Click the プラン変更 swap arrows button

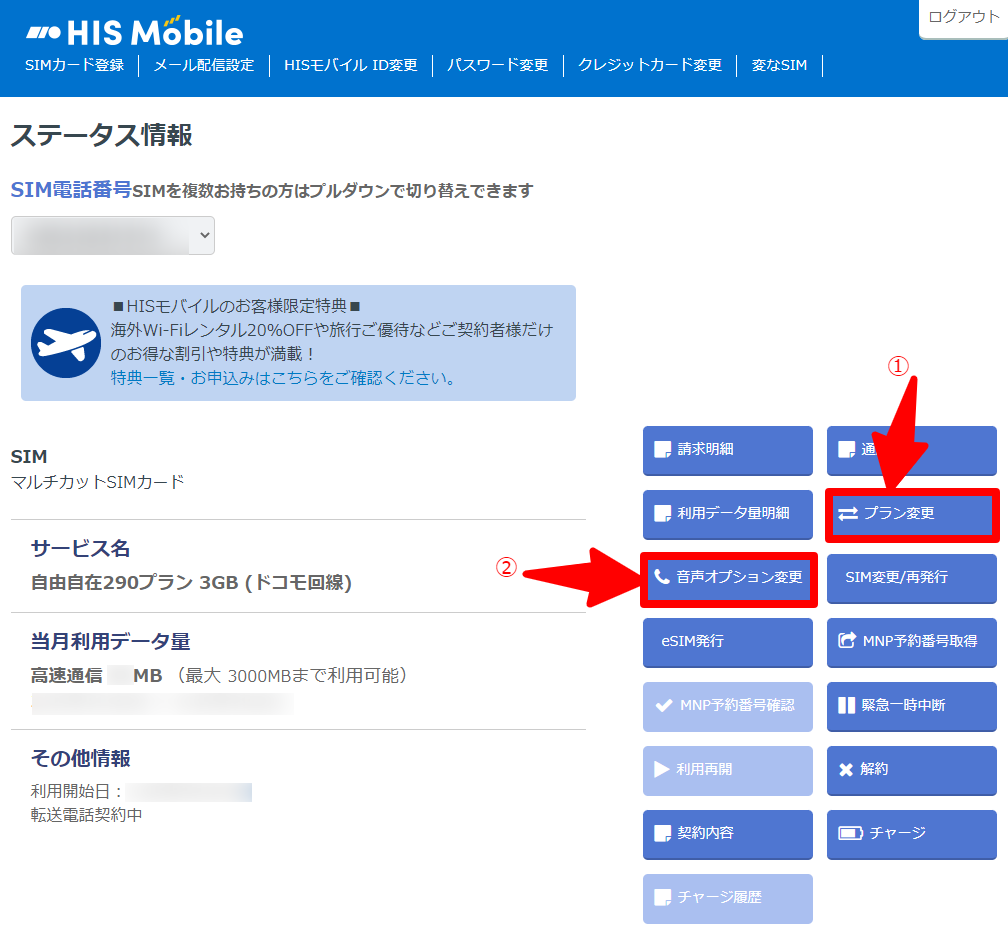pyautogui.click(x=912, y=514)
